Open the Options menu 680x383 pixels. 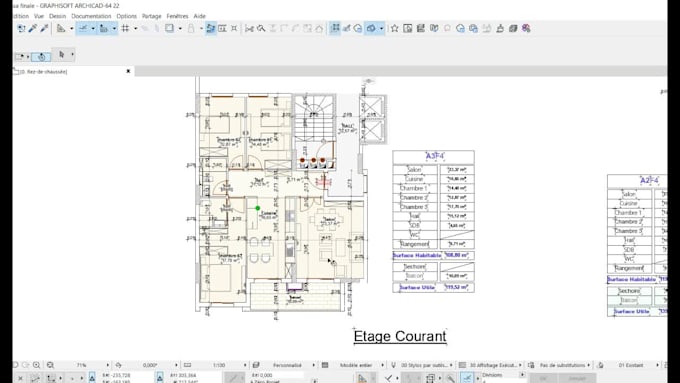(127, 16)
